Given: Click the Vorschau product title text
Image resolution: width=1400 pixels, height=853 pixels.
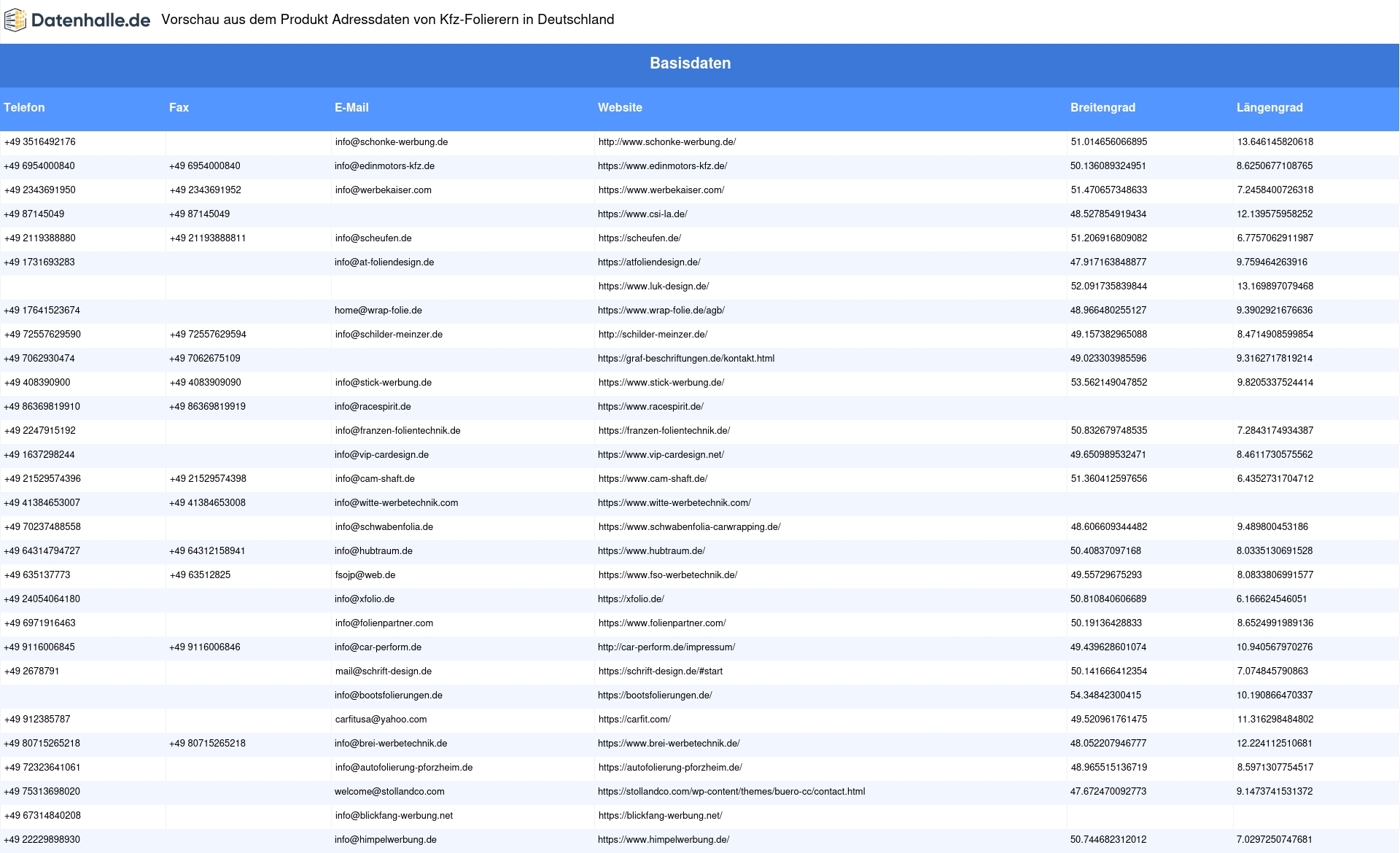Looking at the screenshot, I should [x=388, y=20].
